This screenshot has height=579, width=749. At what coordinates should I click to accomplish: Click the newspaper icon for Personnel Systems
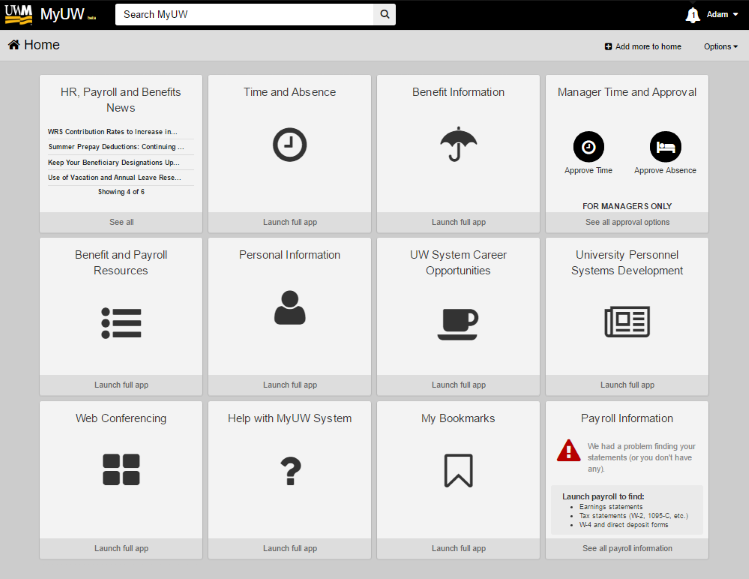click(x=627, y=322)
